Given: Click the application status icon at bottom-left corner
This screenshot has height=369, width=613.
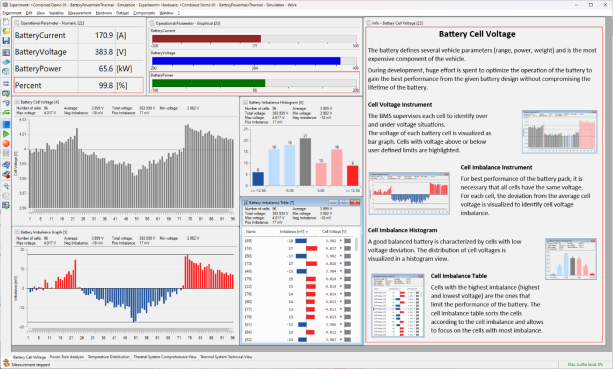Looking at the screenshot, I should pos(6,363).
